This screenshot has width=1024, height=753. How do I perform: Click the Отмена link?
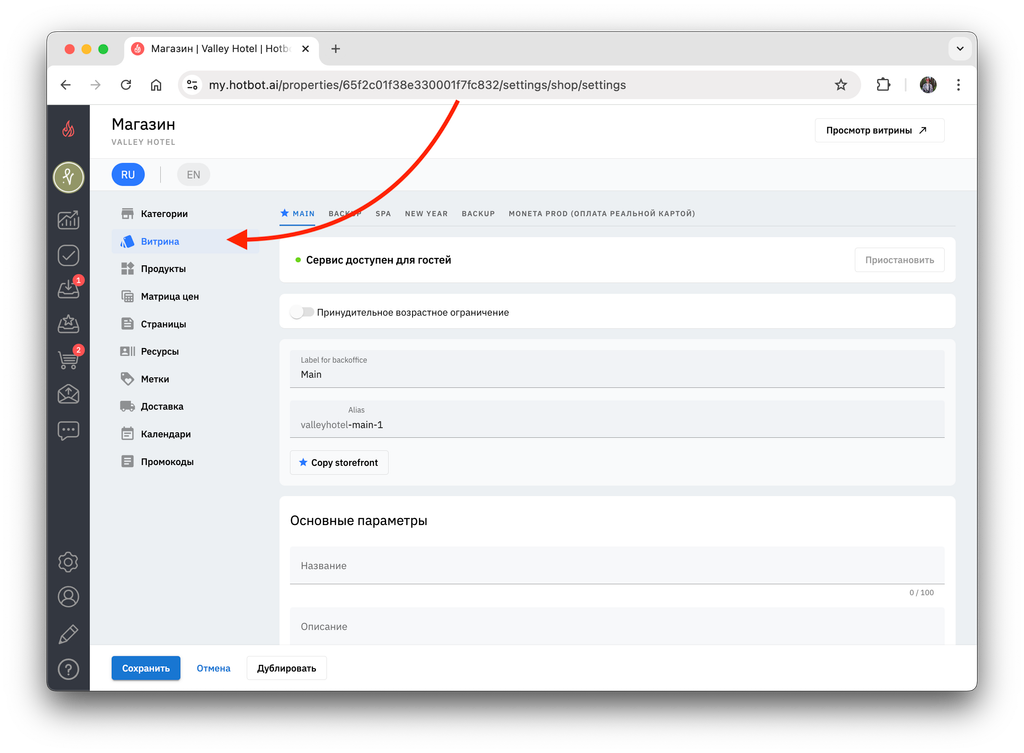pos(214,668)
